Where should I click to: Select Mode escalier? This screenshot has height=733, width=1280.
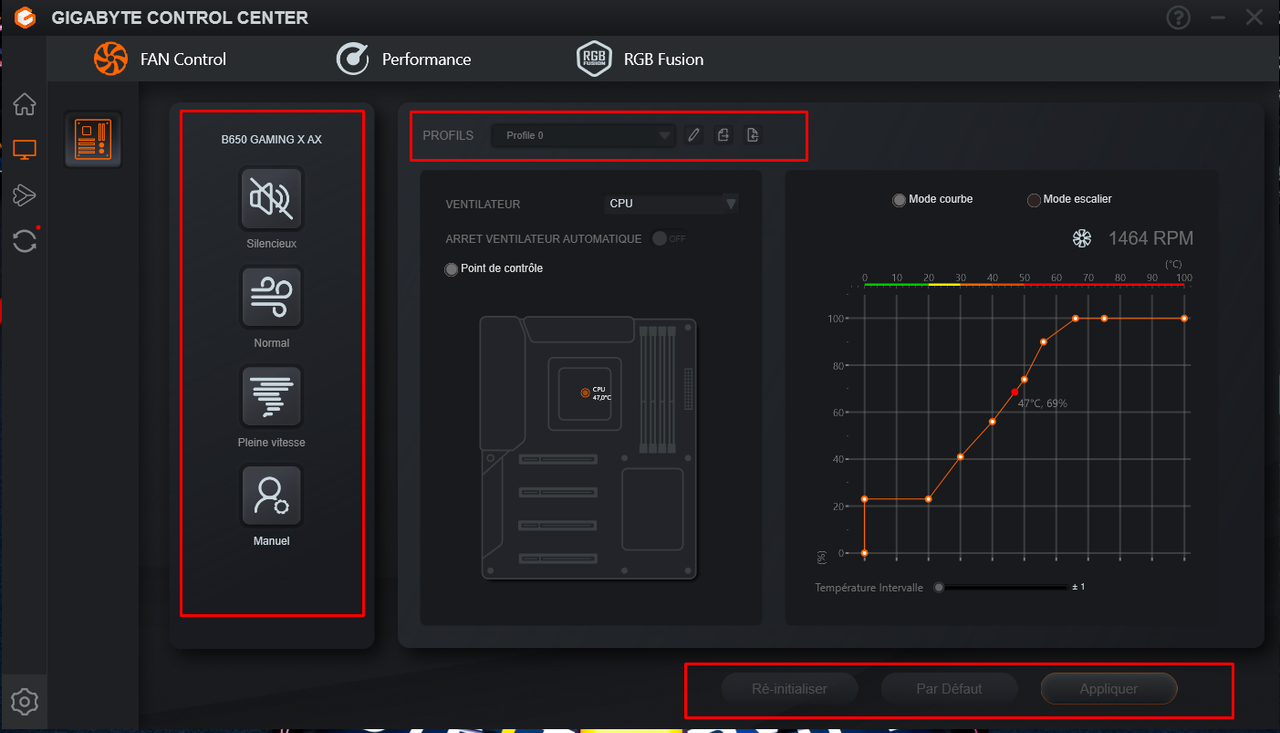point(1033,199)
